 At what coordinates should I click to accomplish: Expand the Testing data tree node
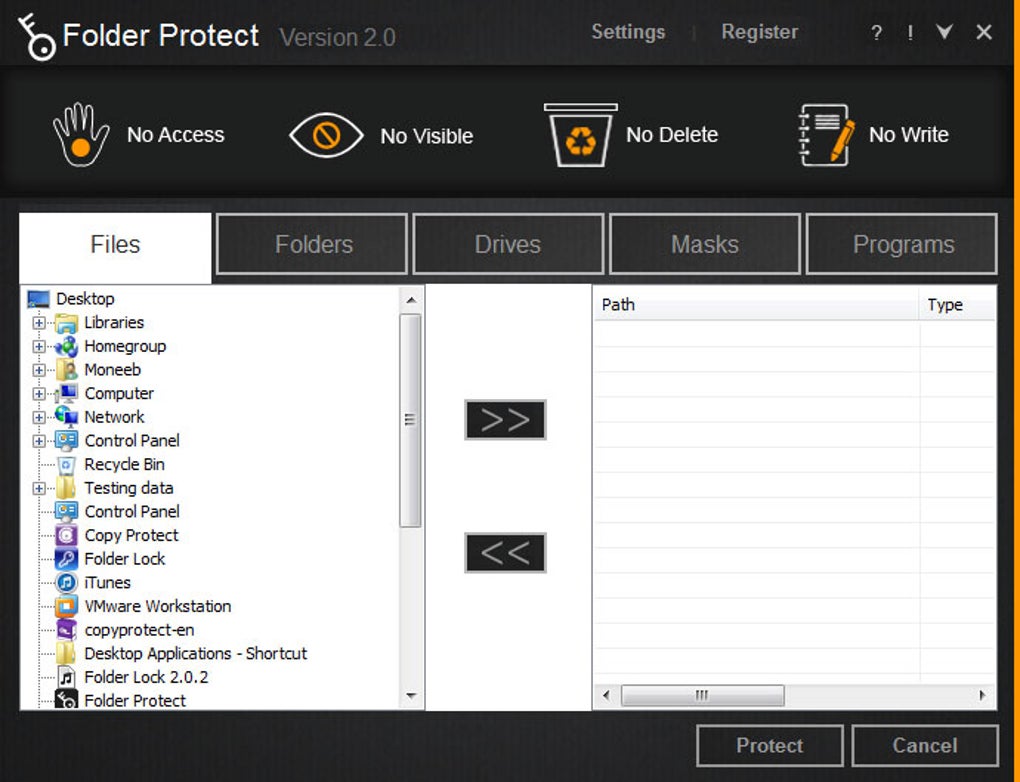click(x=39, y=488)
